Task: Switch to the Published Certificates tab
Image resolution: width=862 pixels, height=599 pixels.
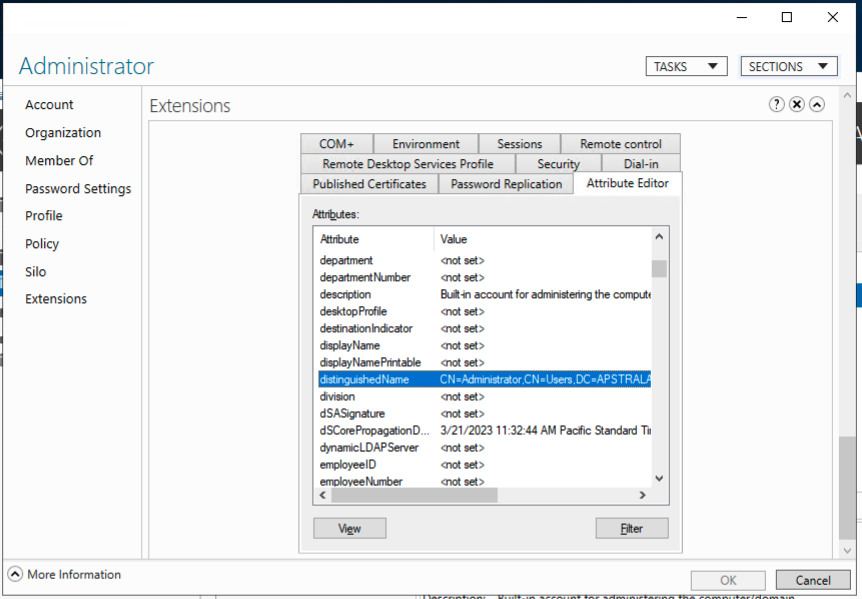Action: pos(369,183)
